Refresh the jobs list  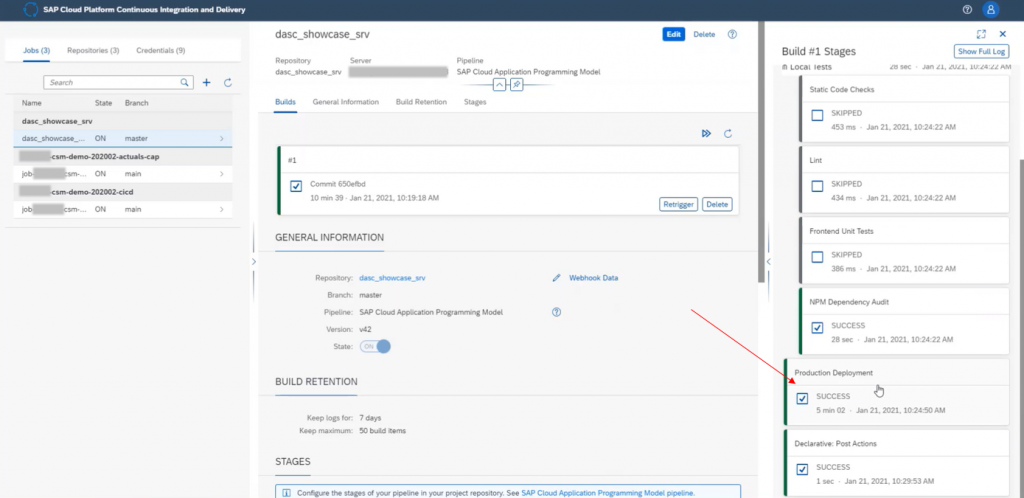[228, 83]
